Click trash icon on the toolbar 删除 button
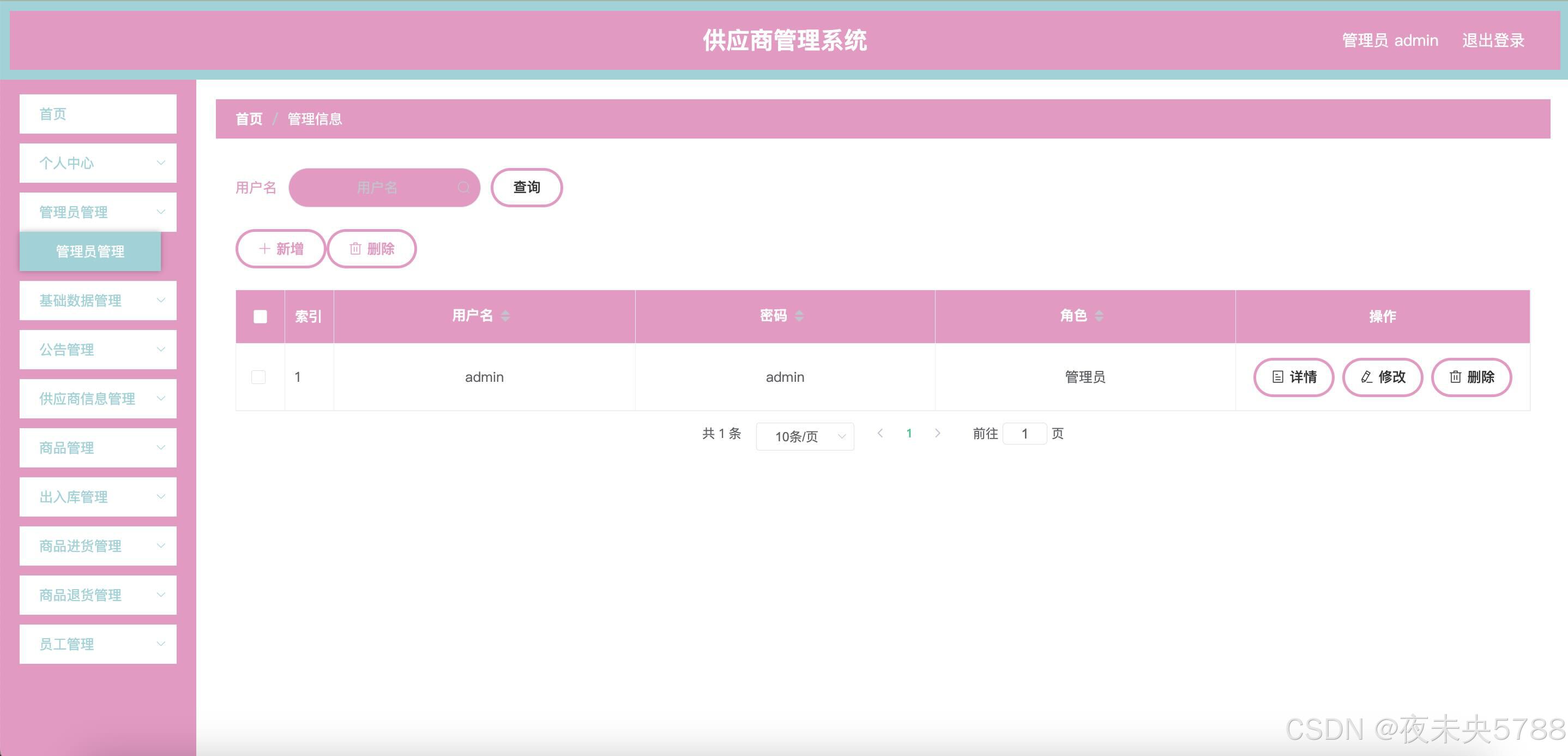Viewport: 1568px width, 756px height. click(355, 249)
